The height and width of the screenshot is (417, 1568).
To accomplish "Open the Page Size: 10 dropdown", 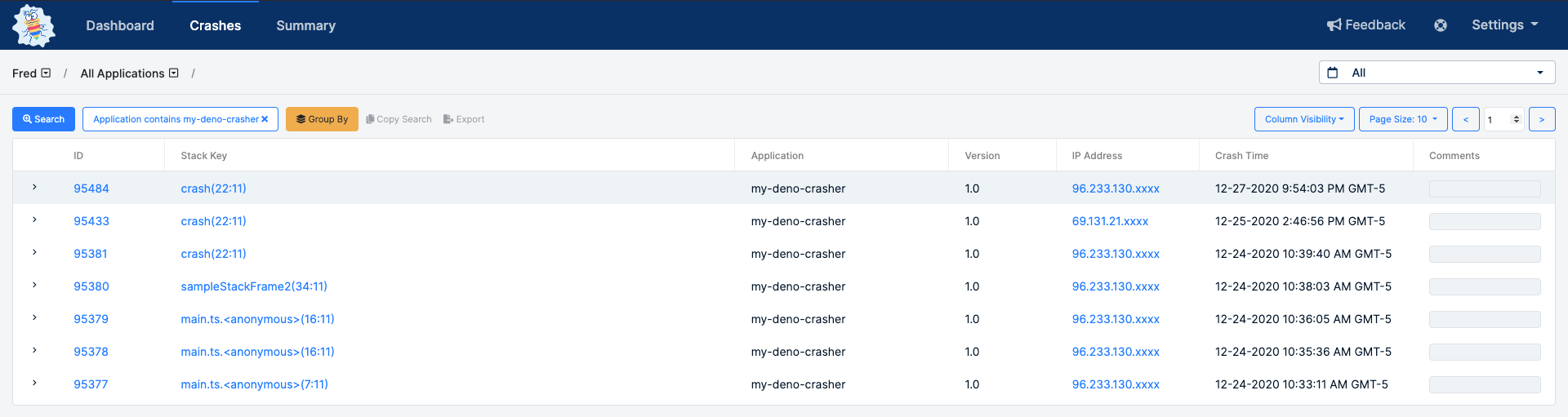I will [1403, 119].
